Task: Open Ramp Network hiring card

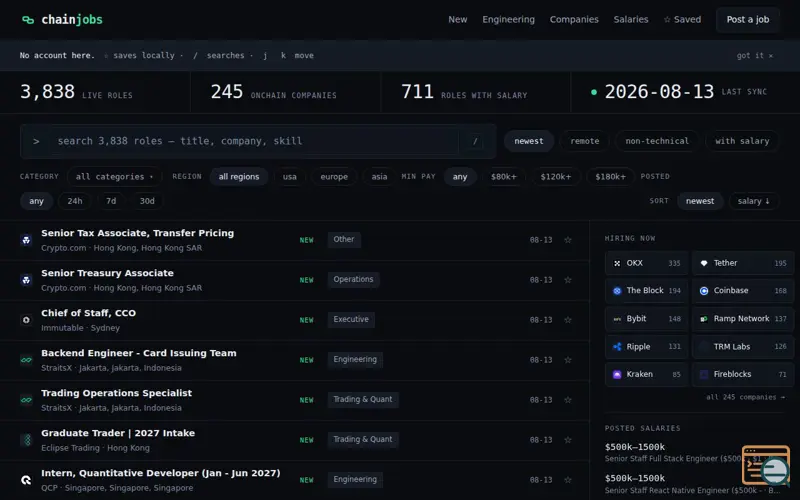Action: 743,319
